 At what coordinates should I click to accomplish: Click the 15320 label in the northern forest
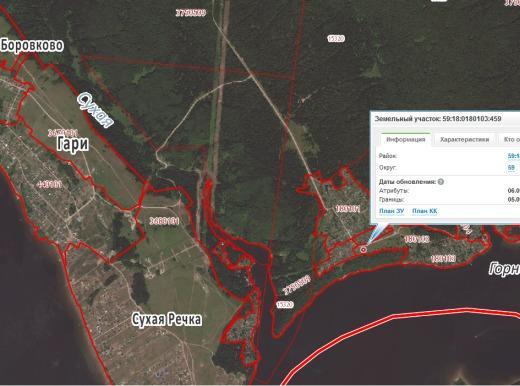coord(336,39)
